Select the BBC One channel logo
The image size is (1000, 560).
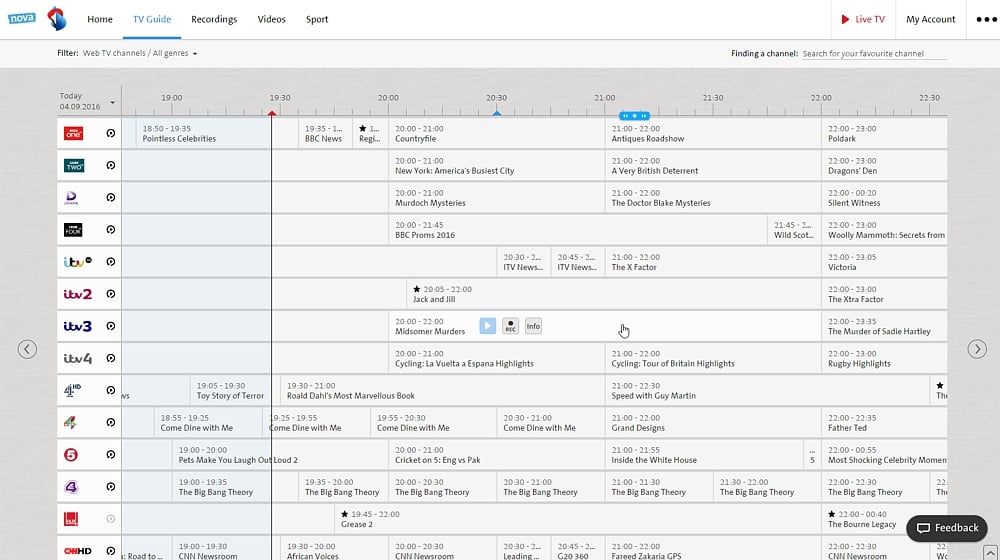click(73, 133)
